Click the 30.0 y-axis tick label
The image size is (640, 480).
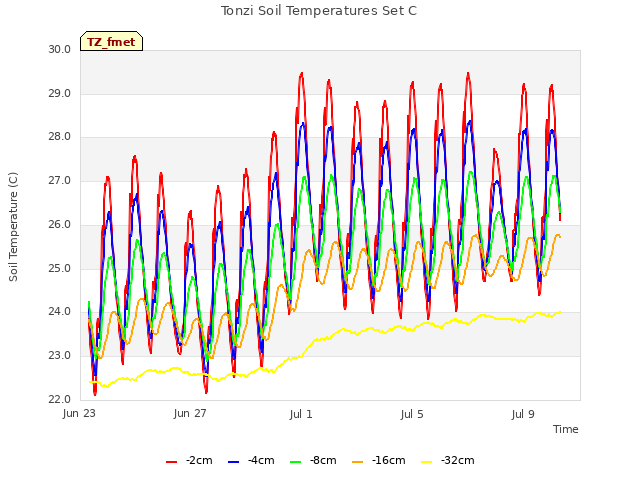click(x=60, y=49)
